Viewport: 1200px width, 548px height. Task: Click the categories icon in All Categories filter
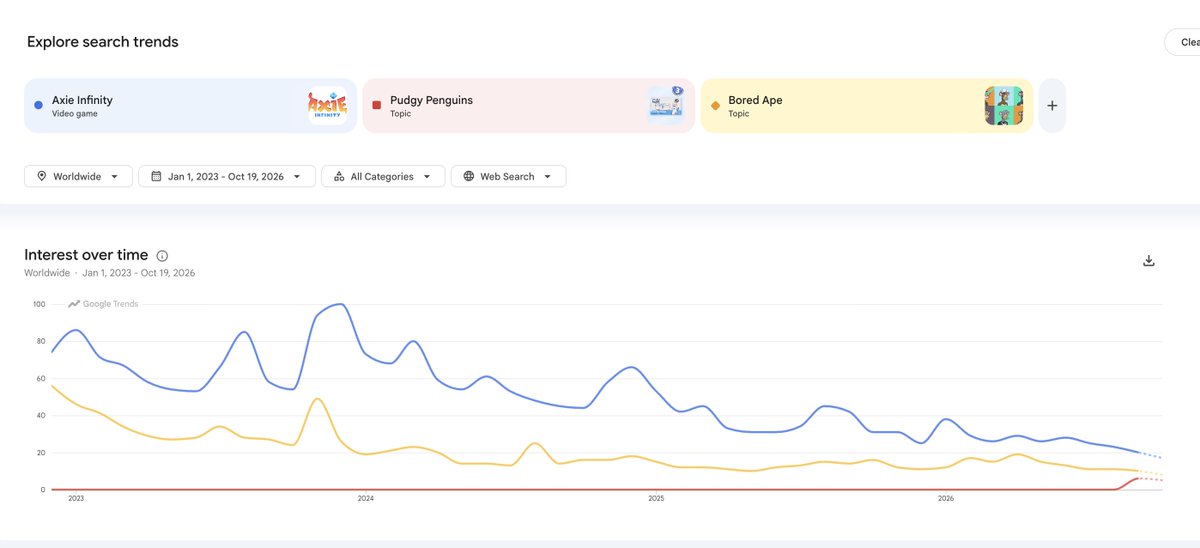pyautogui.click(x=339, y=176)
